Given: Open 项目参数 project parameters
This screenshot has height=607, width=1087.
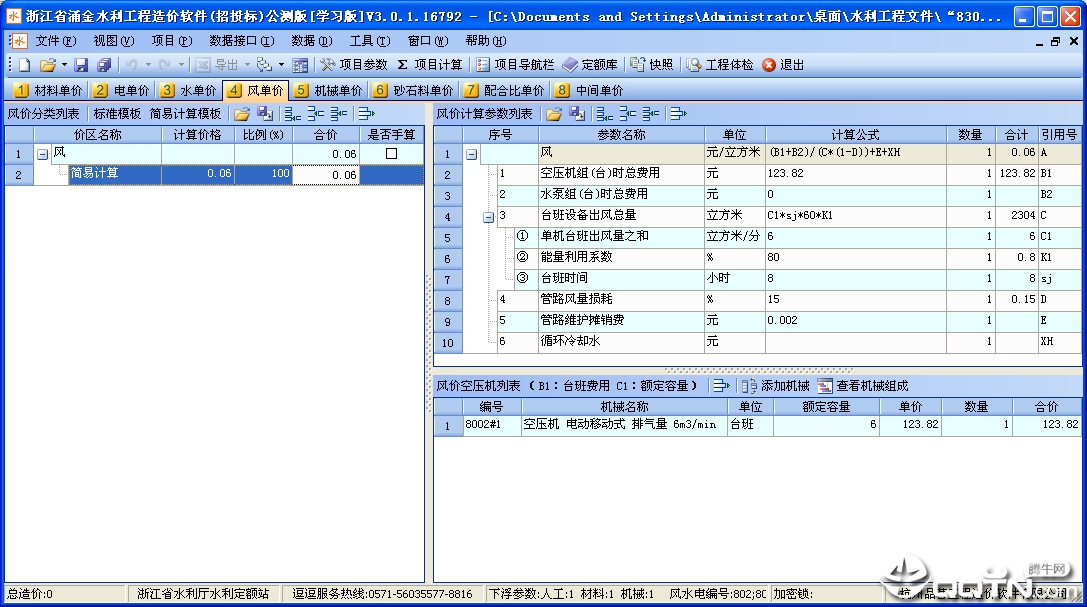Looking at the screenshot, I should [354, 65].
